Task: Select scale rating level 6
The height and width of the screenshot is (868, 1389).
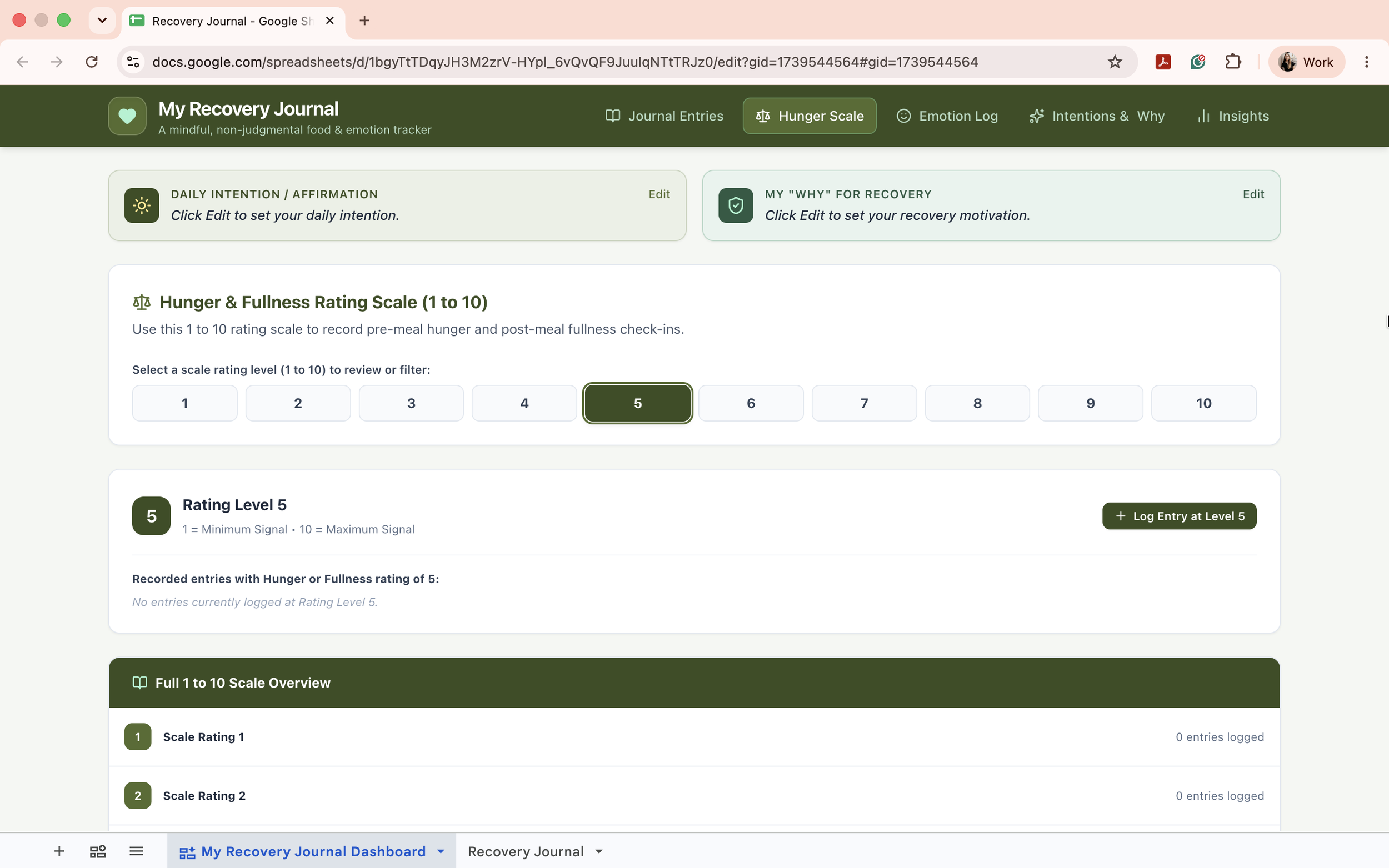Action: coord(751,403)
